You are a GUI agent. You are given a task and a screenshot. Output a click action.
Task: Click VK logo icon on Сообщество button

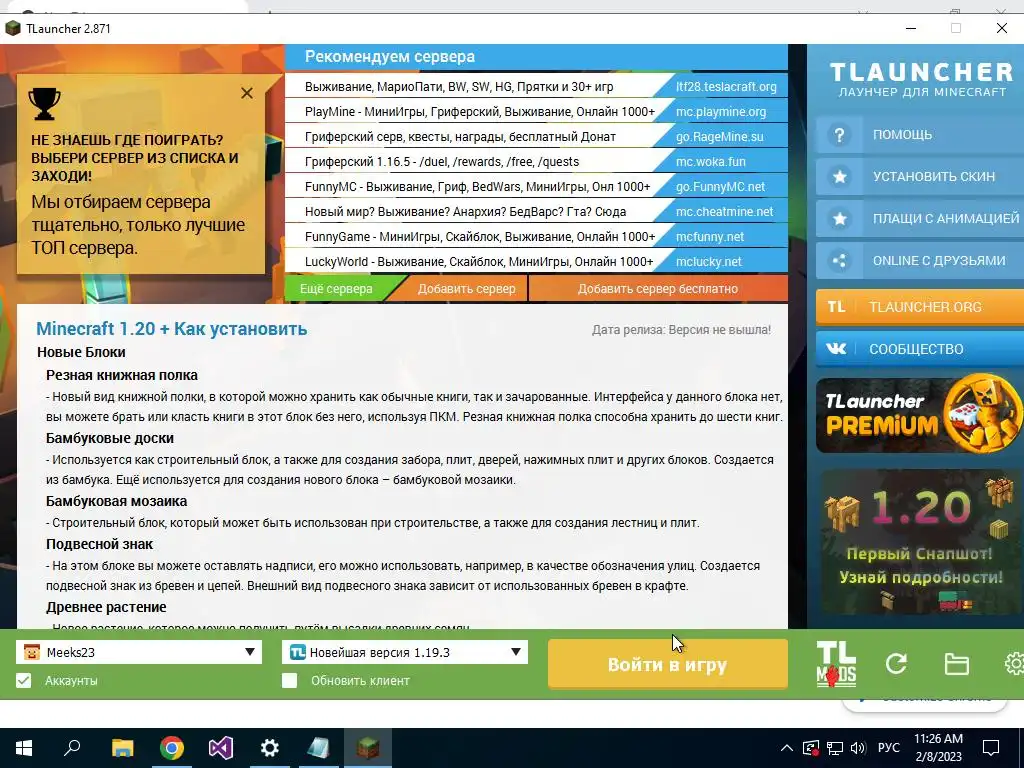[x=836, y=349]
